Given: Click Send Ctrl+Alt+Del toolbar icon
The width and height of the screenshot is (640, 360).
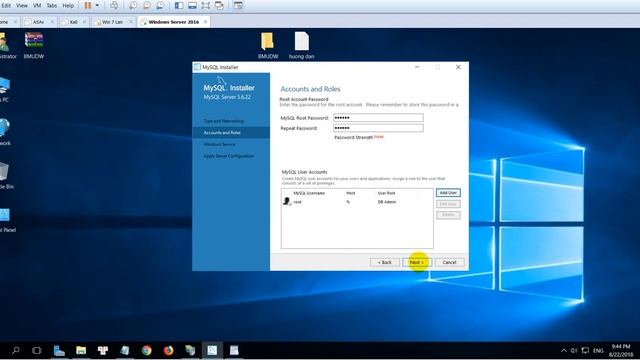Looking at the screenshot, I should point(114,5).
